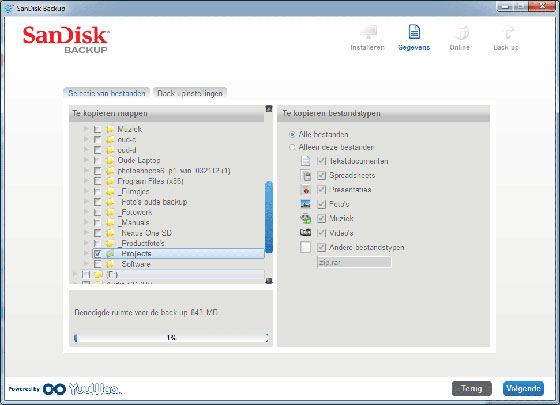Screen dimensions: 560x405
Task: Toggle the Spreadsheets checkbox
Action: (x=321, y=175)
